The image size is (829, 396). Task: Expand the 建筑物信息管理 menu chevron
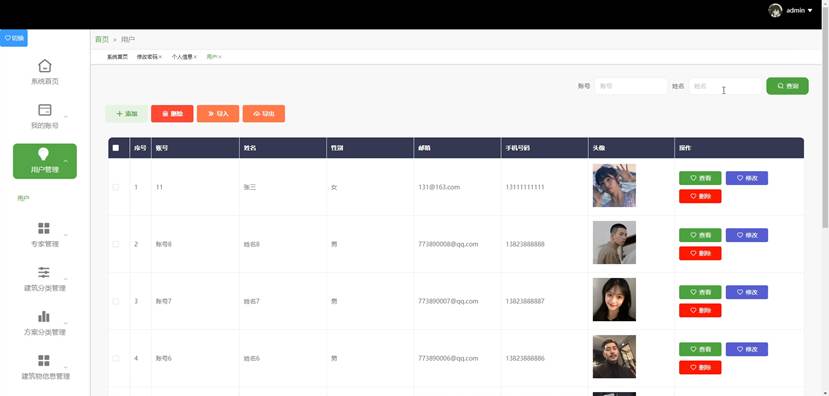pos(66,367)
